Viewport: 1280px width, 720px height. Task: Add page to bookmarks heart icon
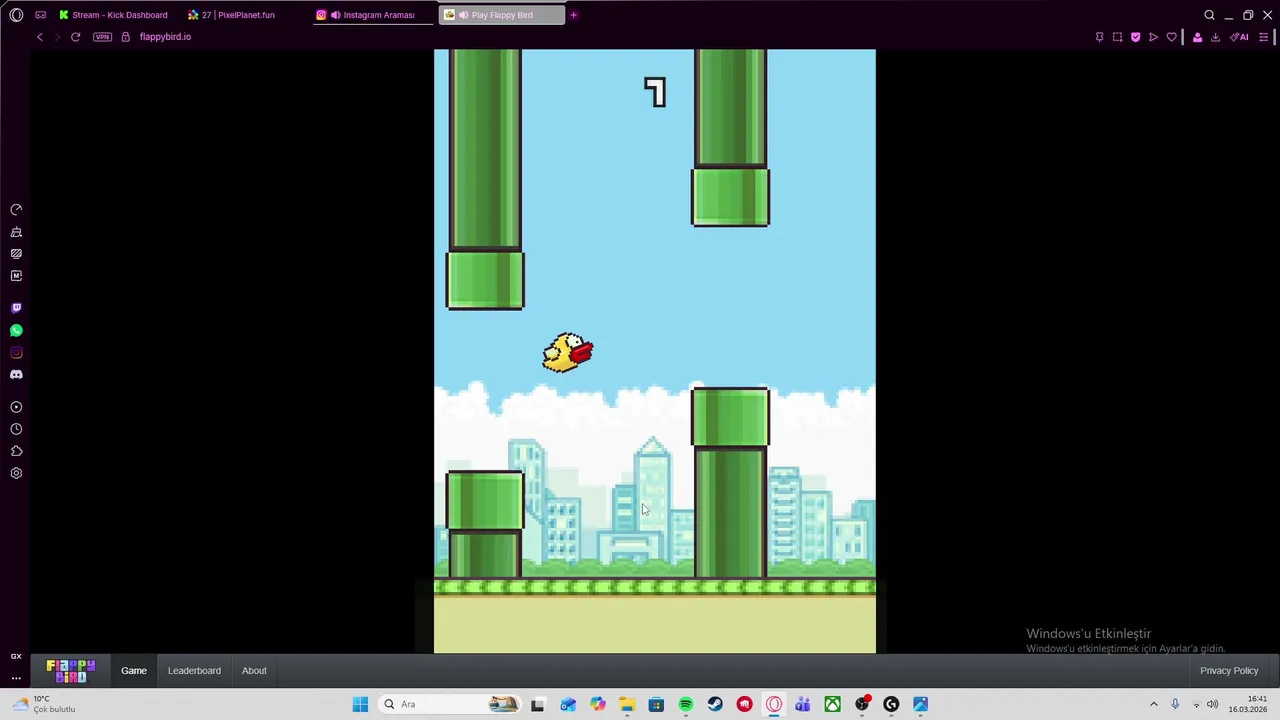coord(1171,37)
